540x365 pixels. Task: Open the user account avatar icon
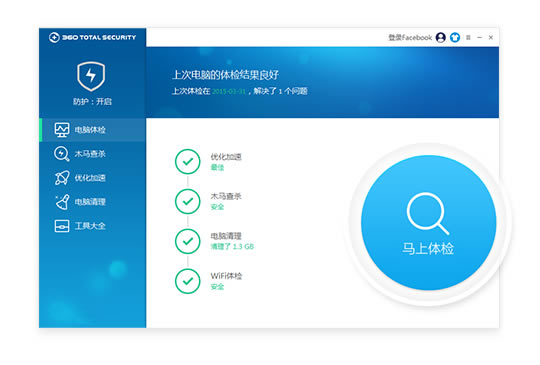click(441, 37)
